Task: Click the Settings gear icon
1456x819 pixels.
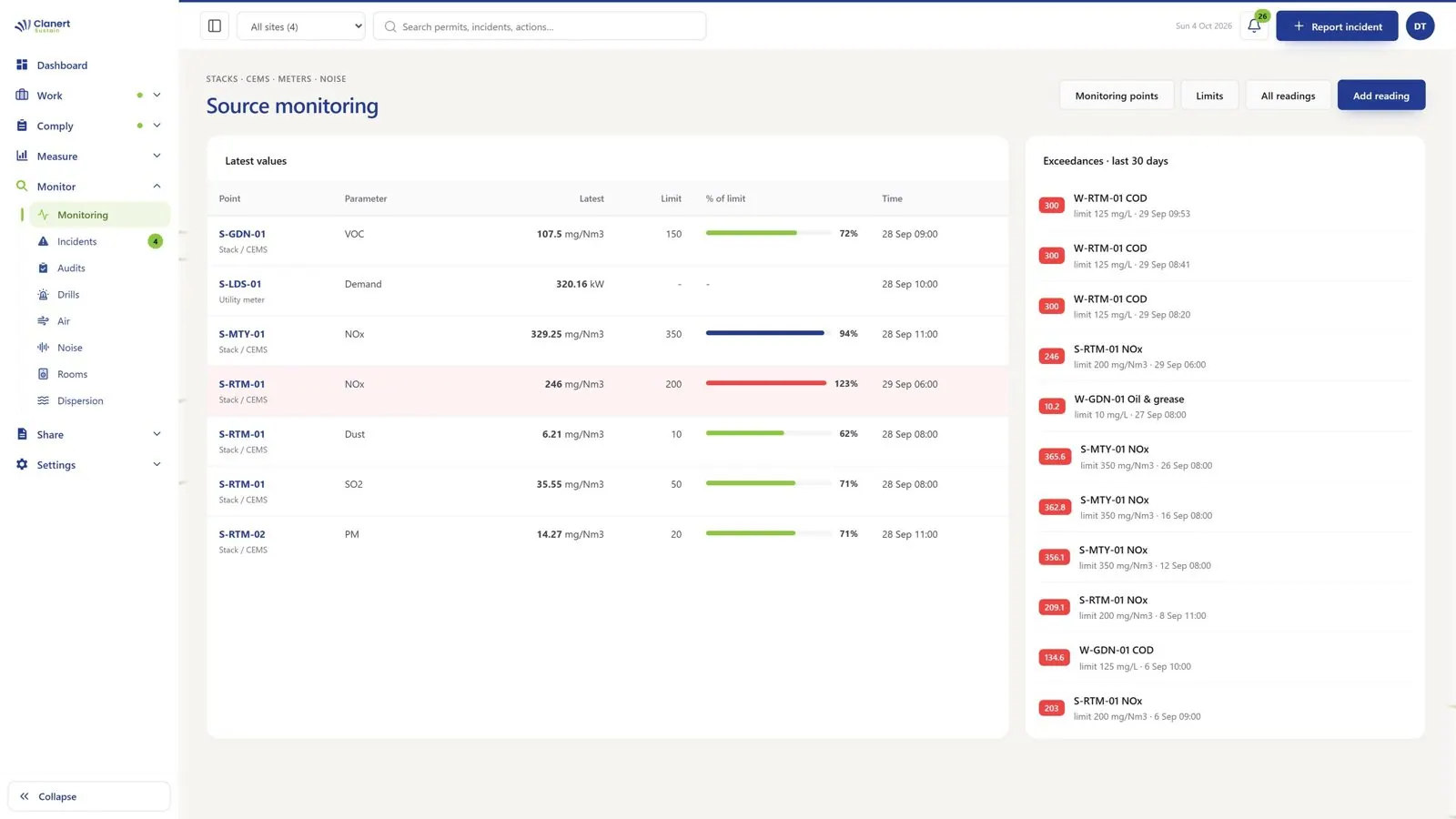Action: (x=22, y=464)
